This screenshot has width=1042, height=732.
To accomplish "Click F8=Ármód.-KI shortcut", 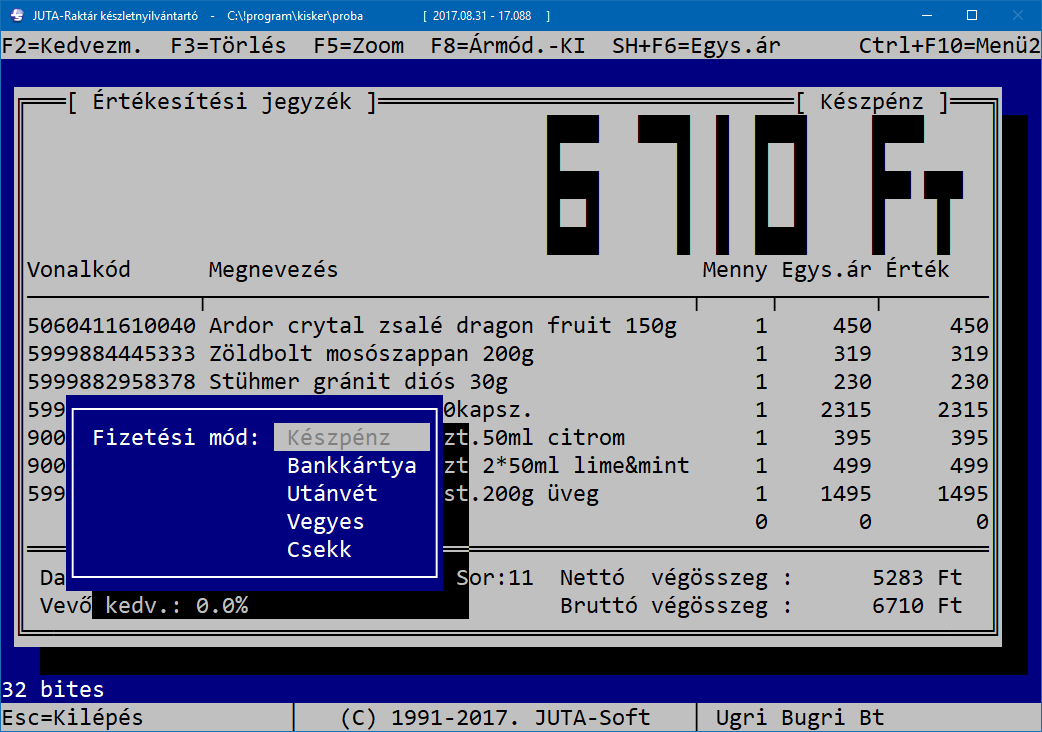I will (x=507, y=46).
